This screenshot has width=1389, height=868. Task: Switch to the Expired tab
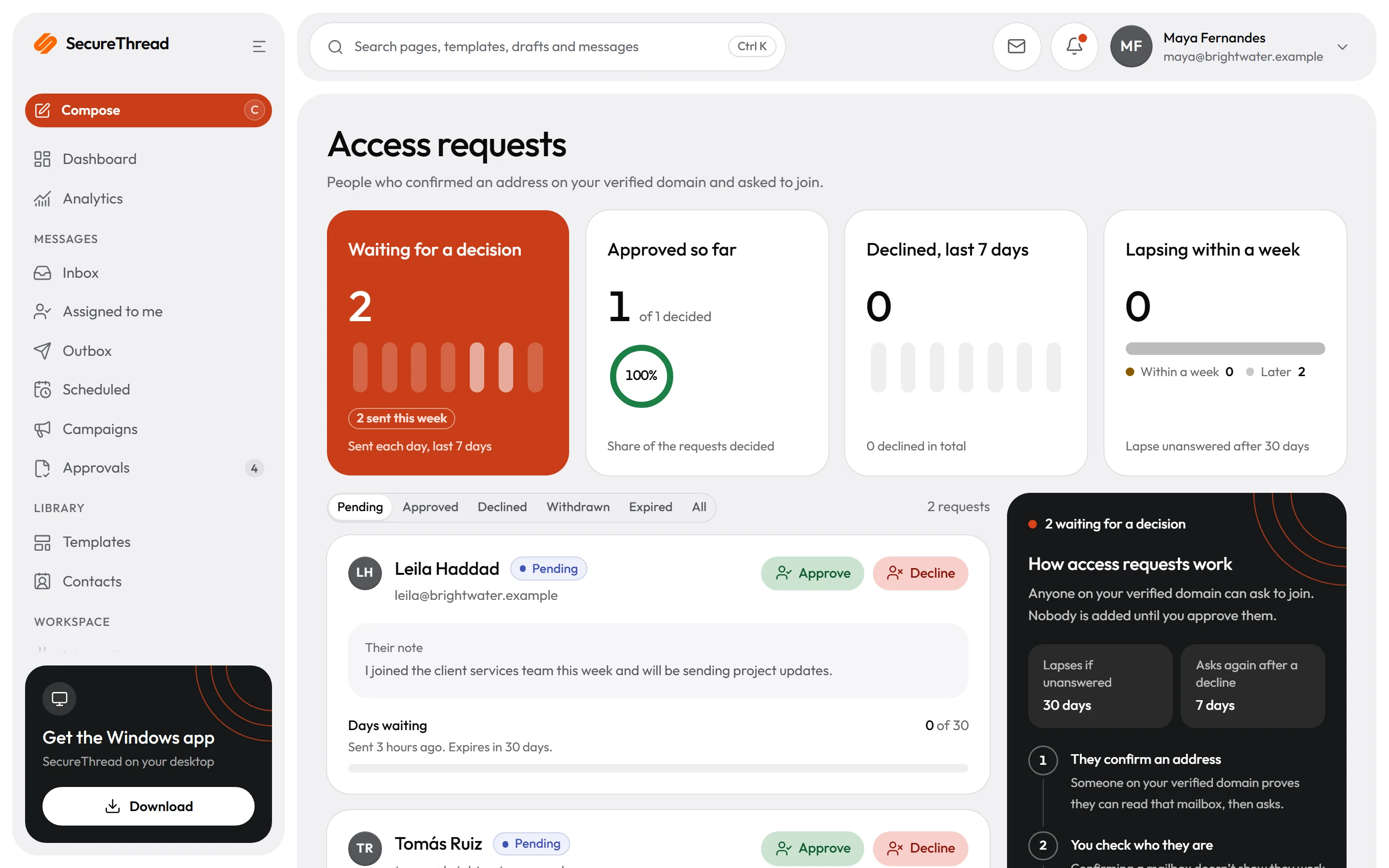(x=650, y=507)
